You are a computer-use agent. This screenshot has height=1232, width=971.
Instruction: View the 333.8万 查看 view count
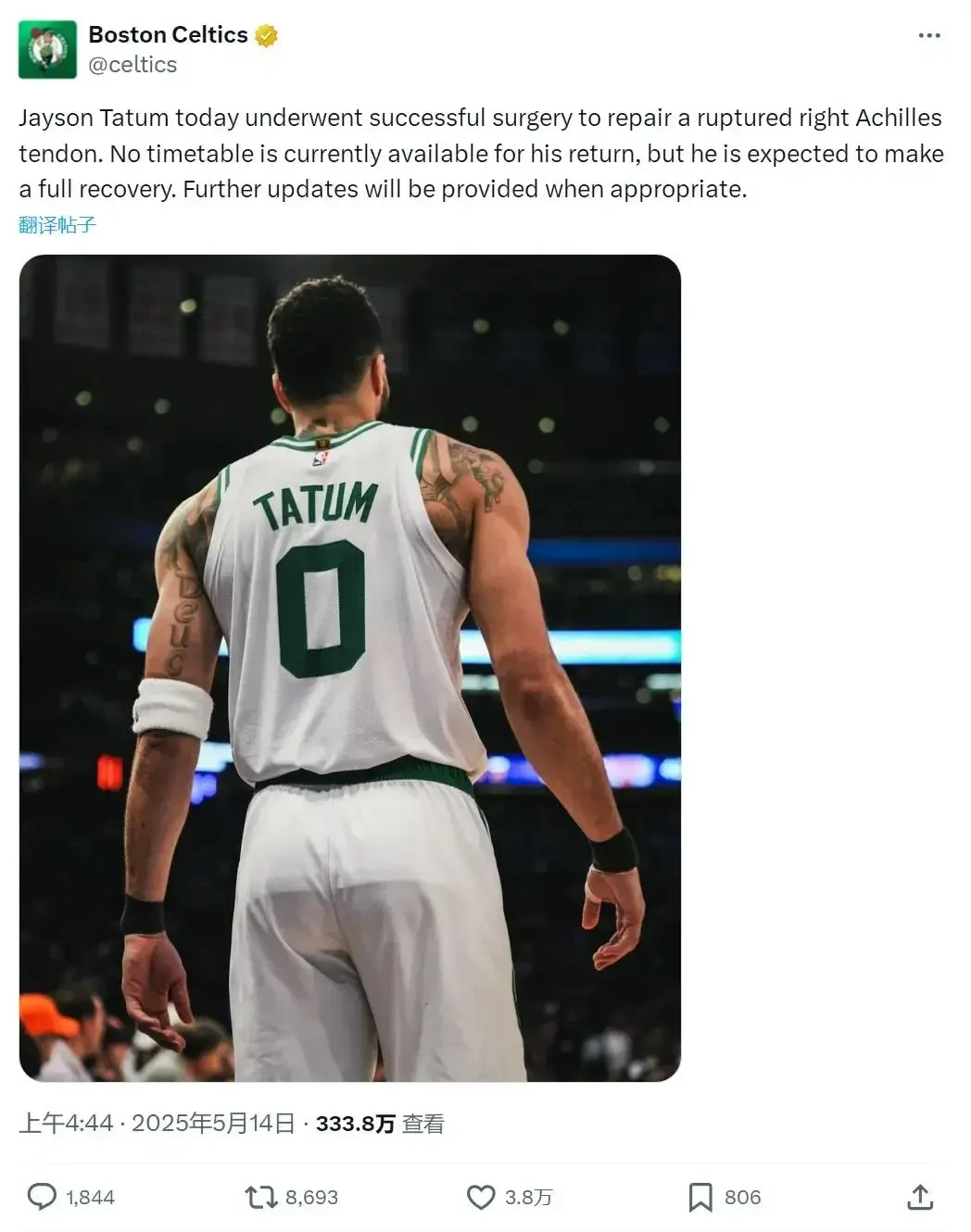(380, 1124)
